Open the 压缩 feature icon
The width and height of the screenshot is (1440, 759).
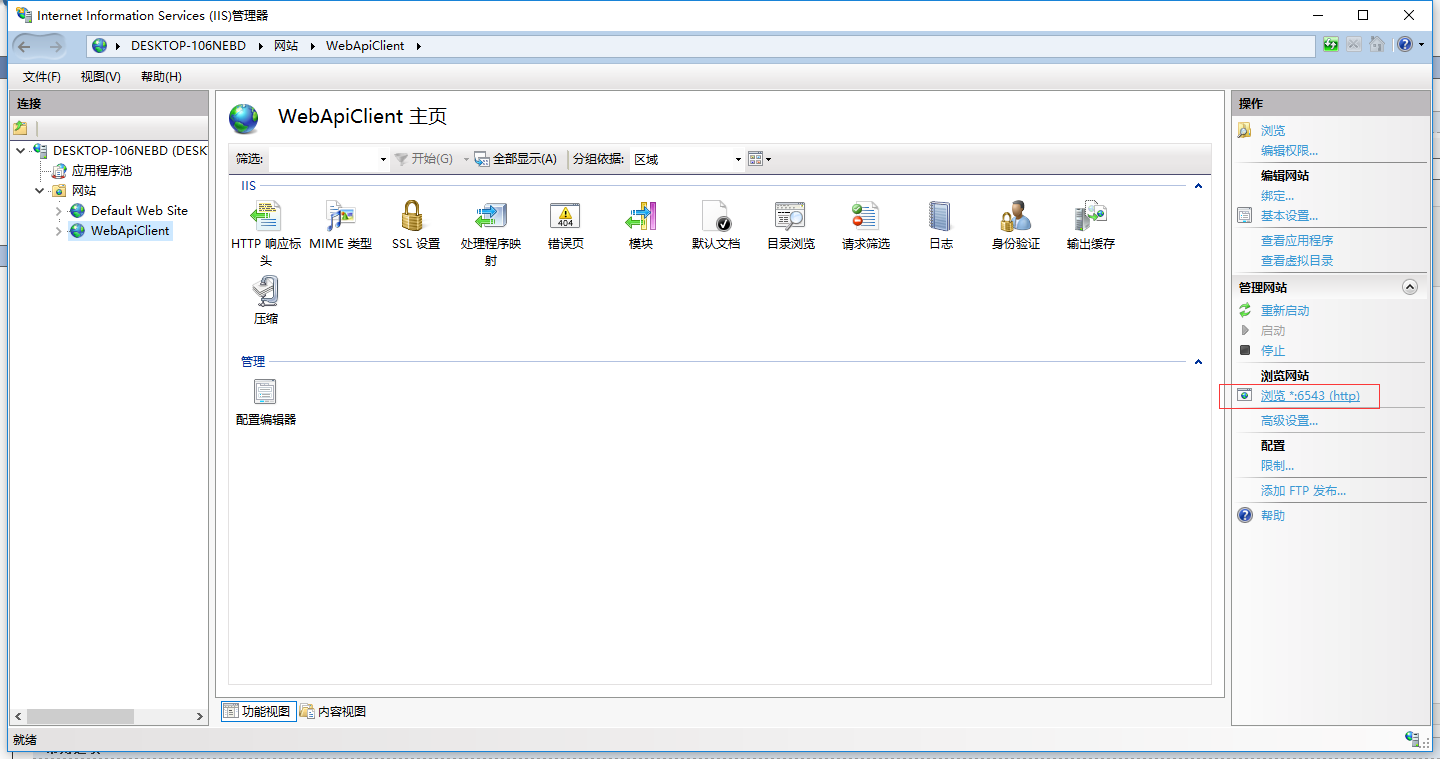click(265, 291)
